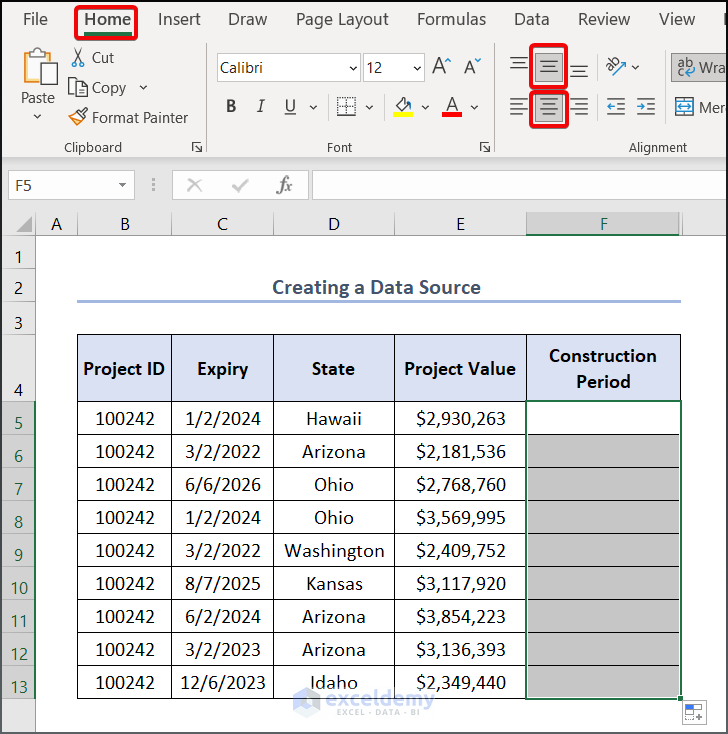The image size is (728, 734).
Task: Select row 13 header
Action: (x=18, y=683)
